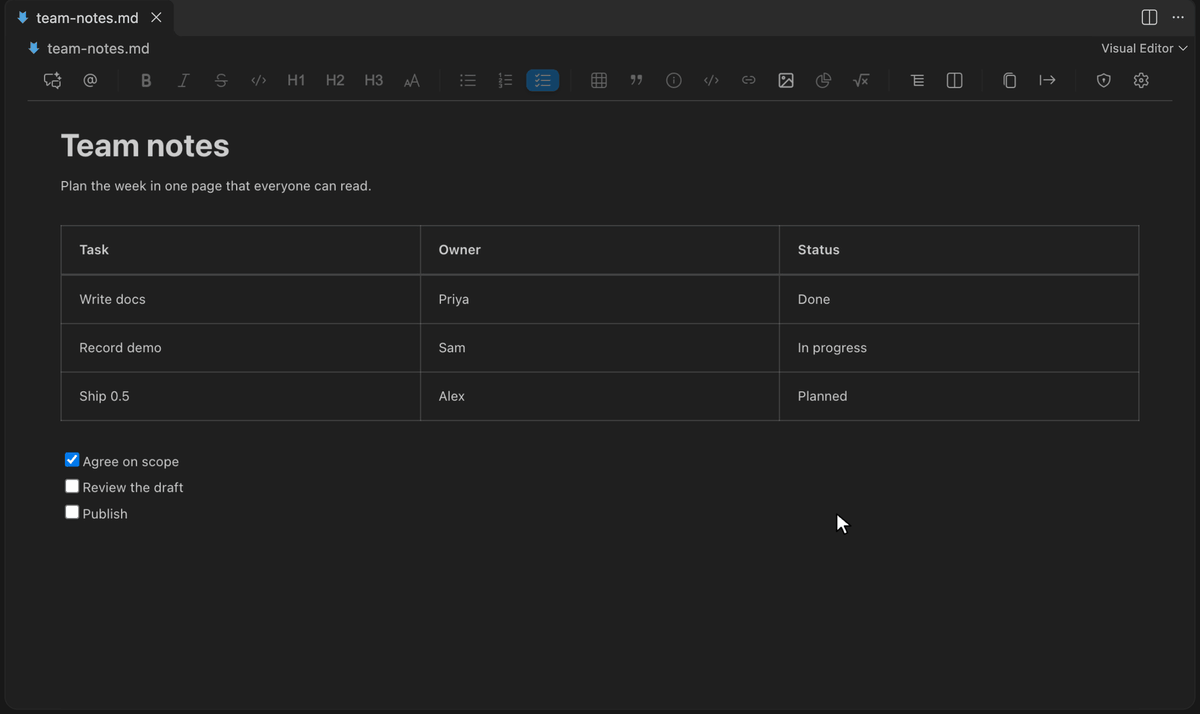Insert an info callout
The width and height of the screenshot is (1200, 714).
coord(674,80)
